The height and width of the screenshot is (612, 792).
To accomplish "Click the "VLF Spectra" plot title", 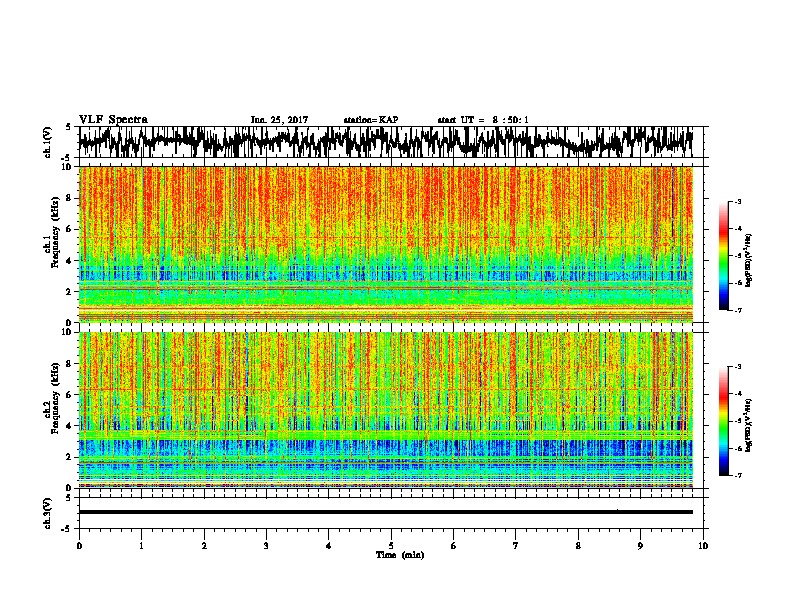I will pos(113,120).
